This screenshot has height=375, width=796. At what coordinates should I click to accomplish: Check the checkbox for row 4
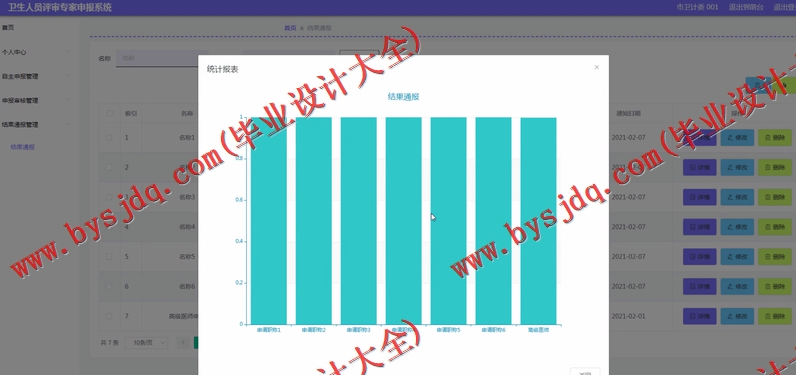[x=109, y=227]
